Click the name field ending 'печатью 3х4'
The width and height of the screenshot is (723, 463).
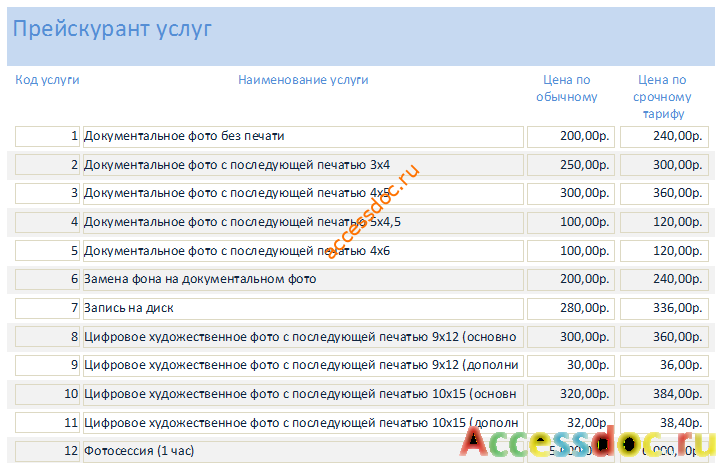(x=303, y=165)
